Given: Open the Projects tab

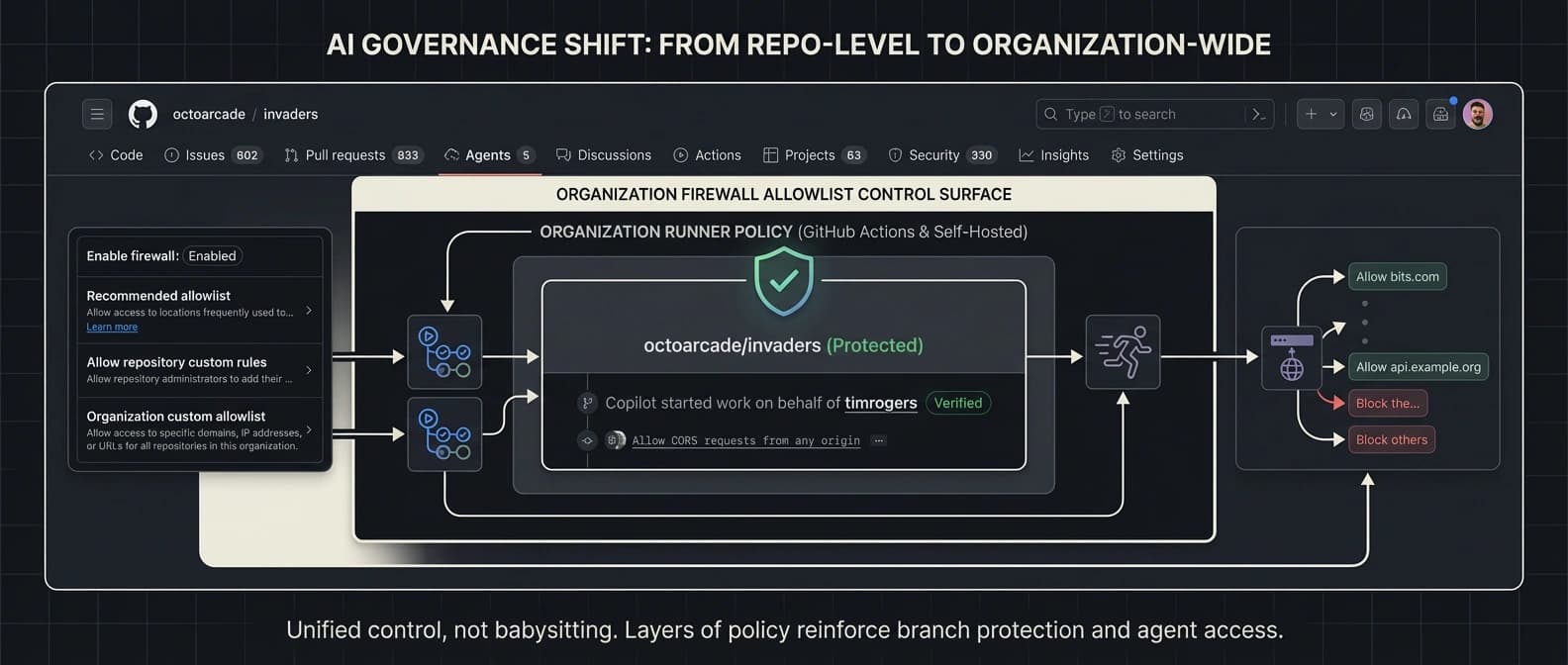Looking at the screenshot, I should pyautogui.click(x=815, y=155).
